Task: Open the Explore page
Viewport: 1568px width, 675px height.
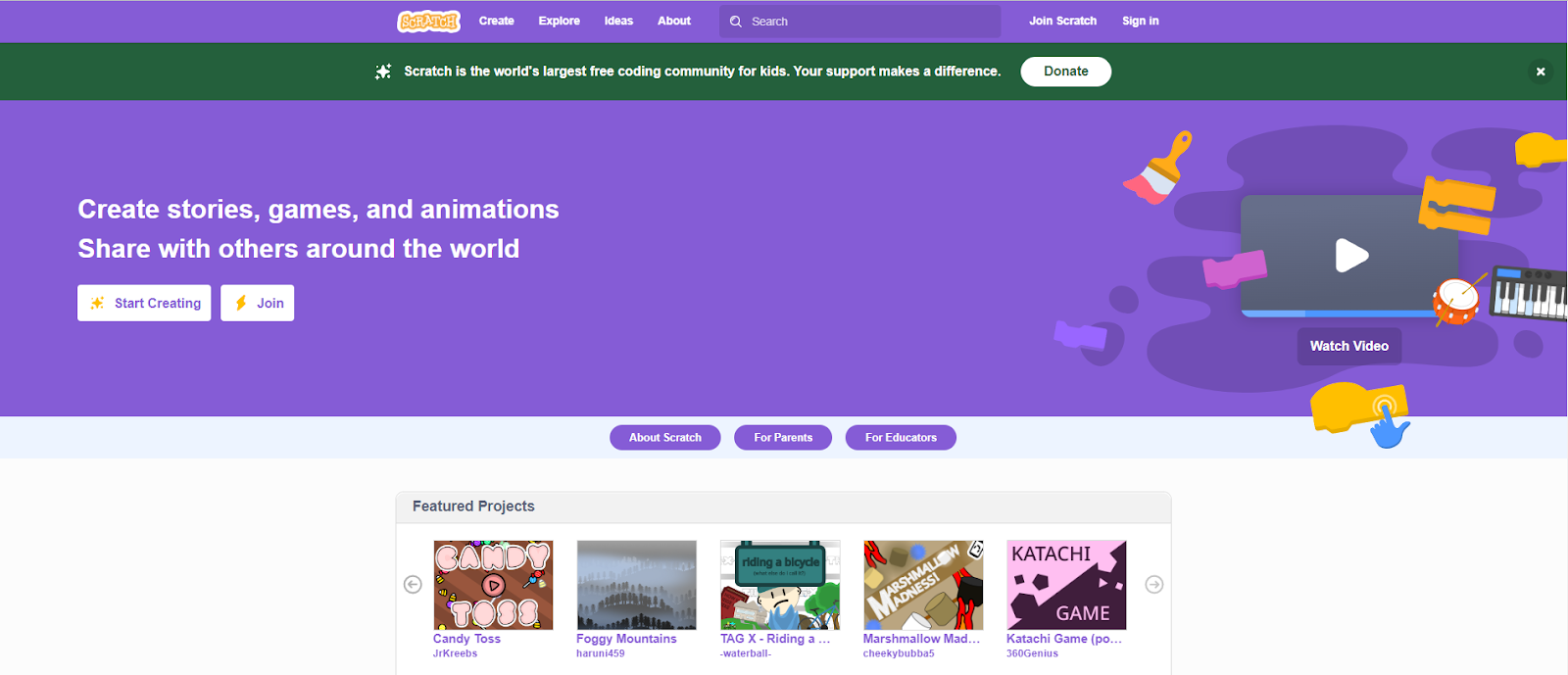Action: click(x=559, y=21)
